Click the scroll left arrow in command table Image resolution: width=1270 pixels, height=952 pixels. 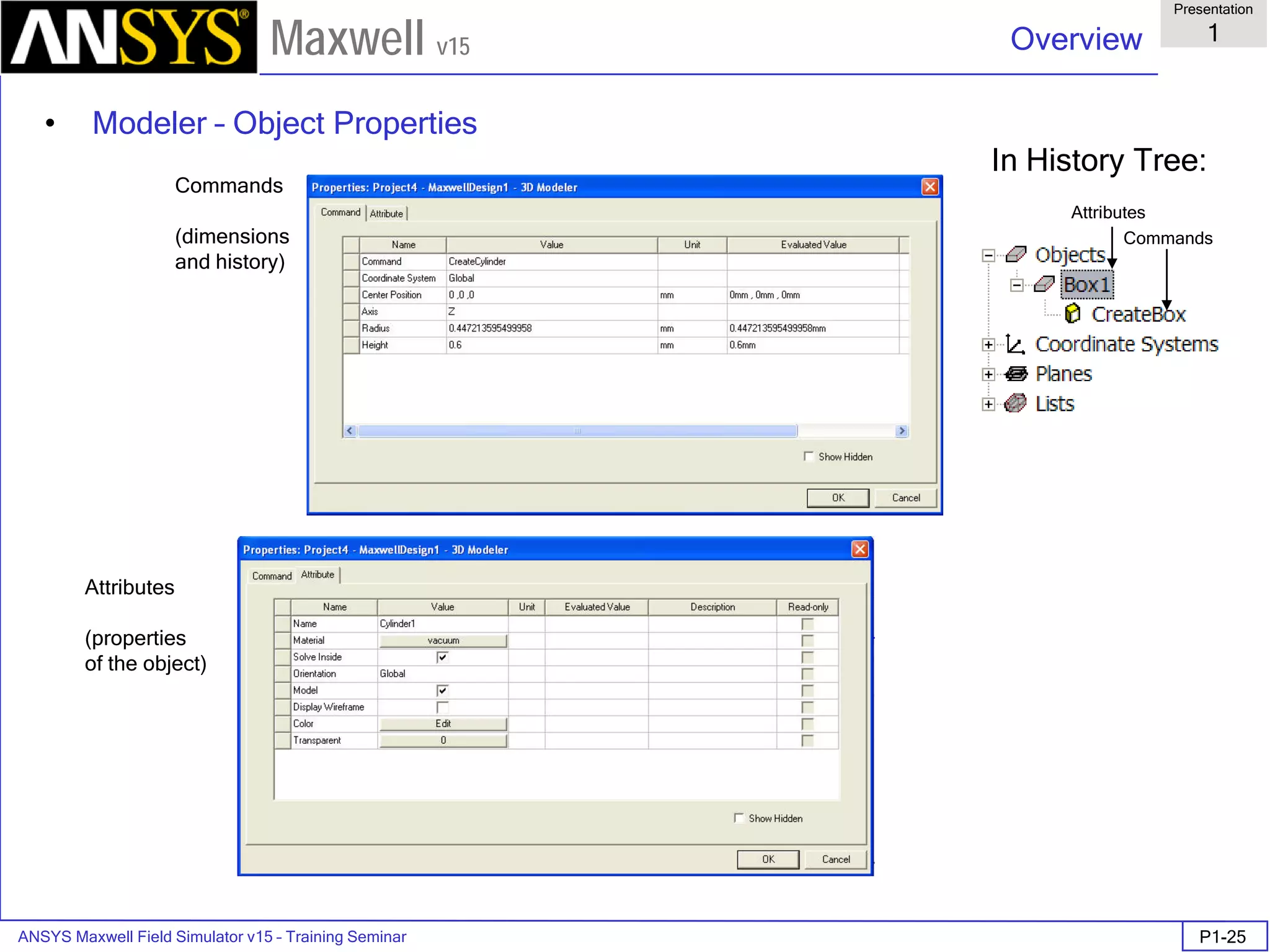tap(350, 431)
